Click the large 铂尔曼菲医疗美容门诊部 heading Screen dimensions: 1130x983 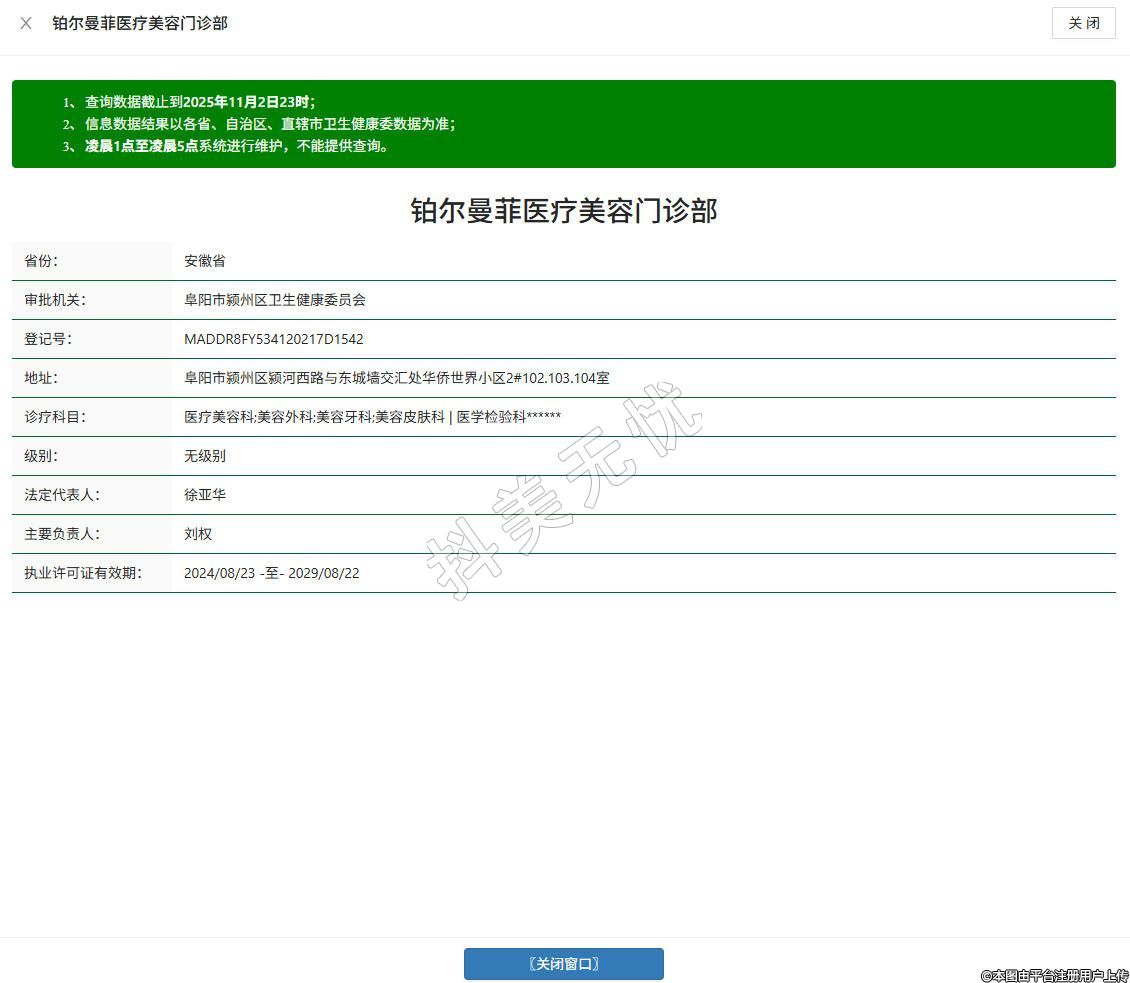tap(564, 211)
